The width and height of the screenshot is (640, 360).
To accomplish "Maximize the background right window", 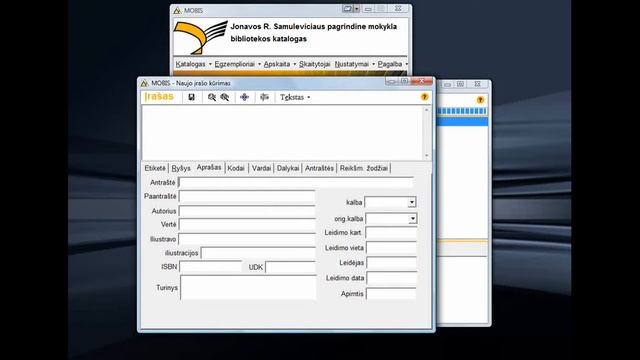I will (460, 84).
